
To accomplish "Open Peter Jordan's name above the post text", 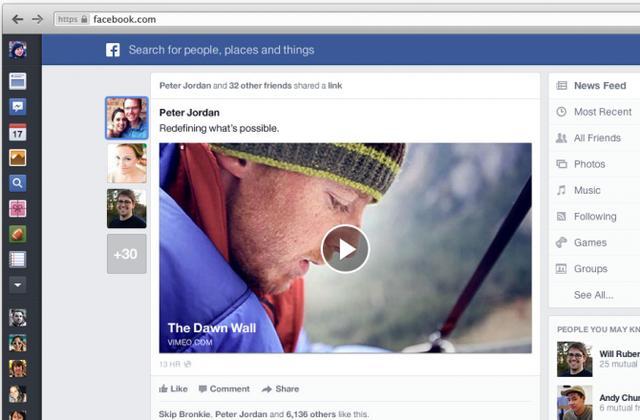I will tap(189, 113).
